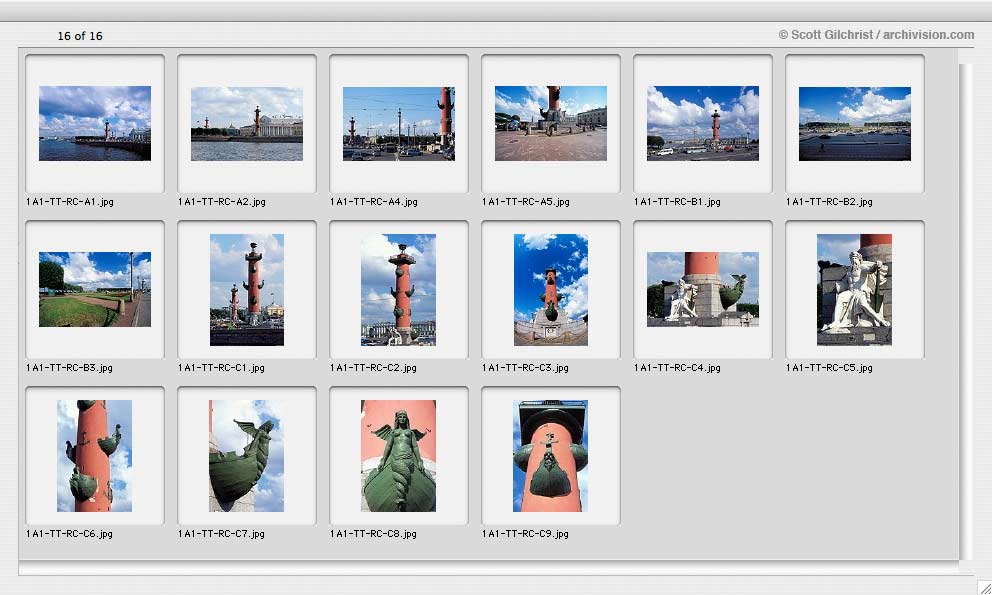Click the file name 1A1-TT-RC-C6.jpg
Screen dimensions: 992x595
pos(69,534)
